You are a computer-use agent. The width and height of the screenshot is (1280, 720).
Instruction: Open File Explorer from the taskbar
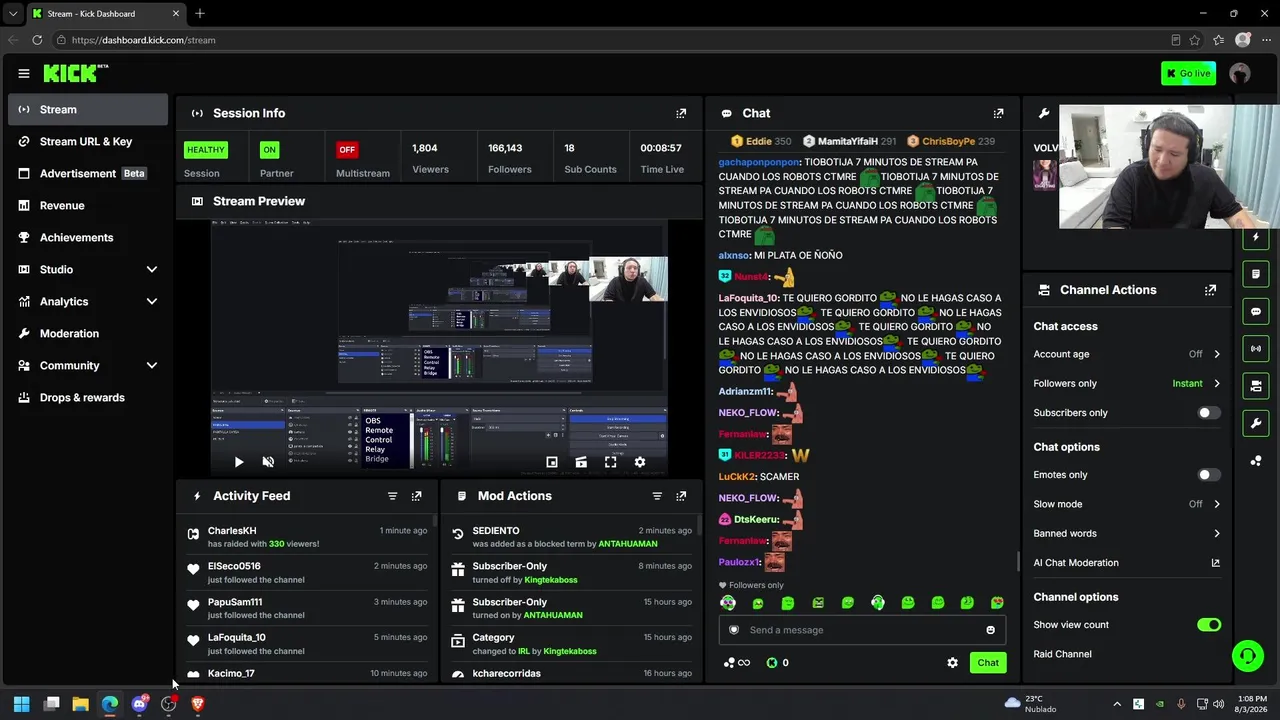coord(80,704)
